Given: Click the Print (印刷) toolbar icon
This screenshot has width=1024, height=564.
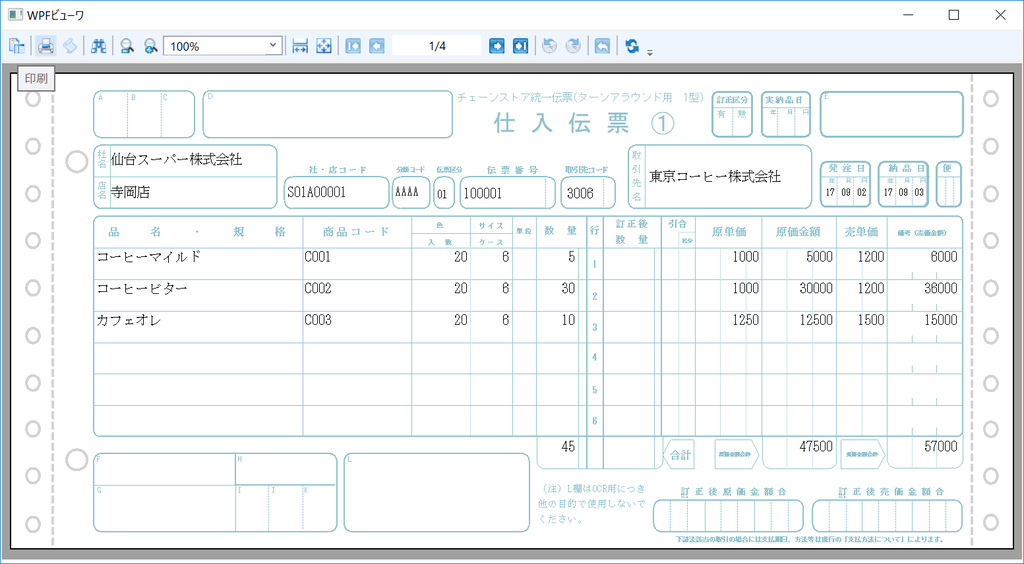Looking at the screenshot, I should (46, 46).
